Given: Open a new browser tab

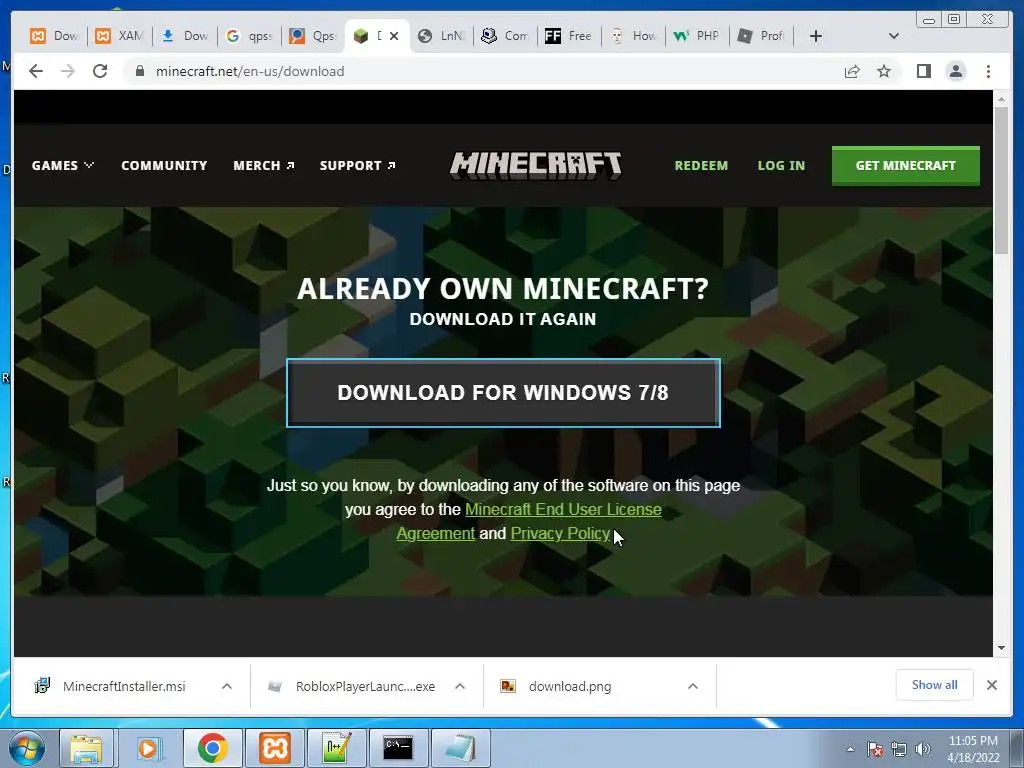Looking at the screenshot, I should coord(816,36).
